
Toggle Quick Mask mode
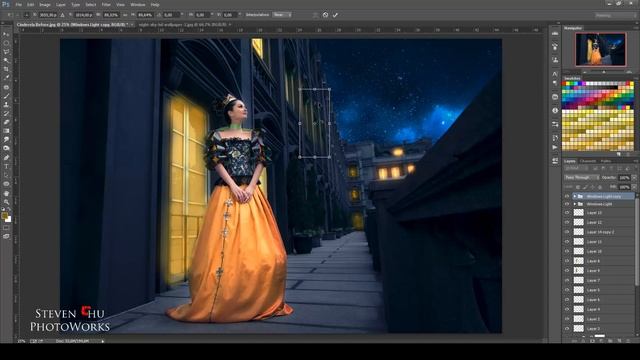pos(6,228)
